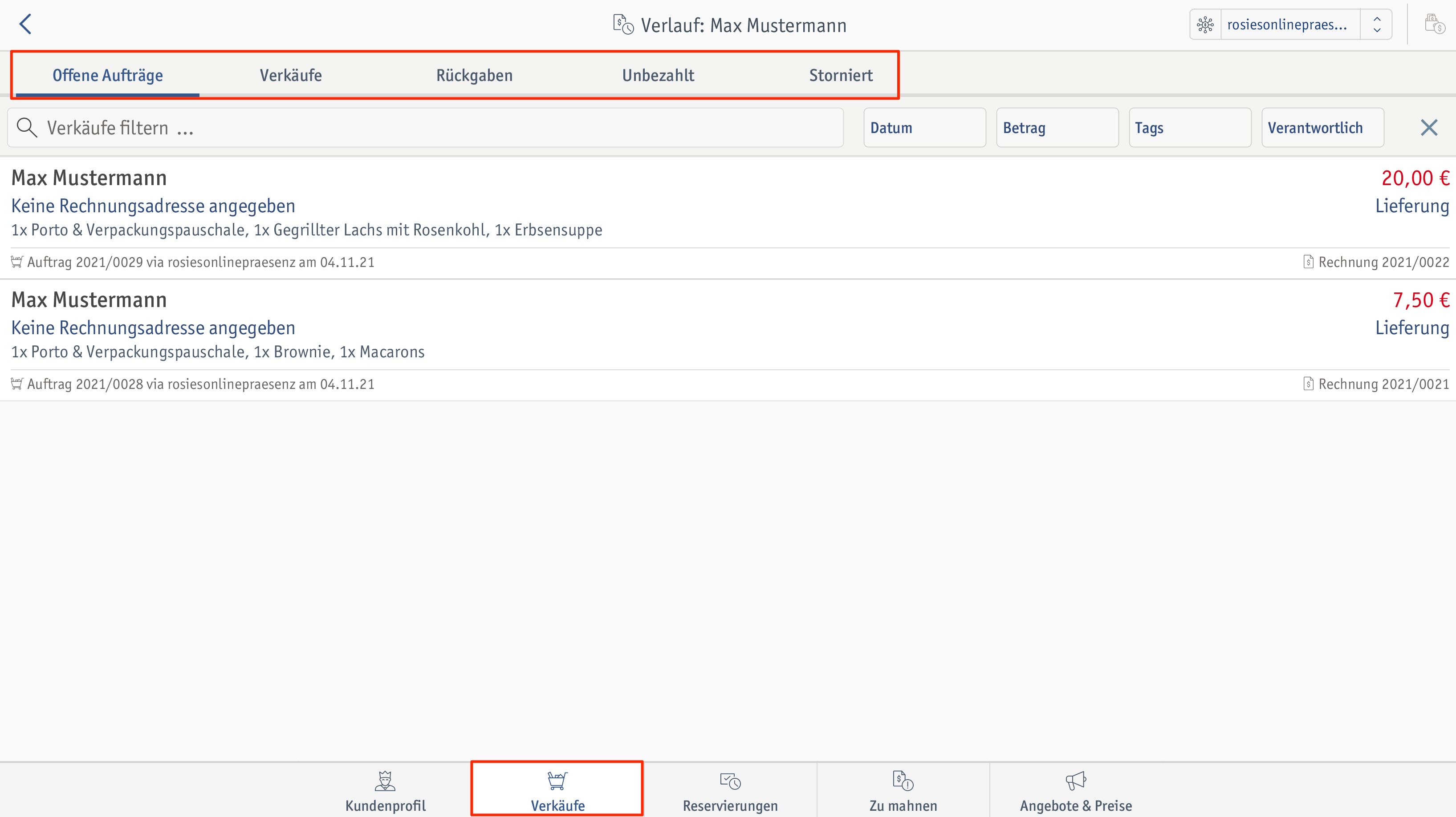The image size is (1456, 817).
Task: Switch to the upper Verkäufe tab
Action: pyautogui.click(x=290, y=75)
